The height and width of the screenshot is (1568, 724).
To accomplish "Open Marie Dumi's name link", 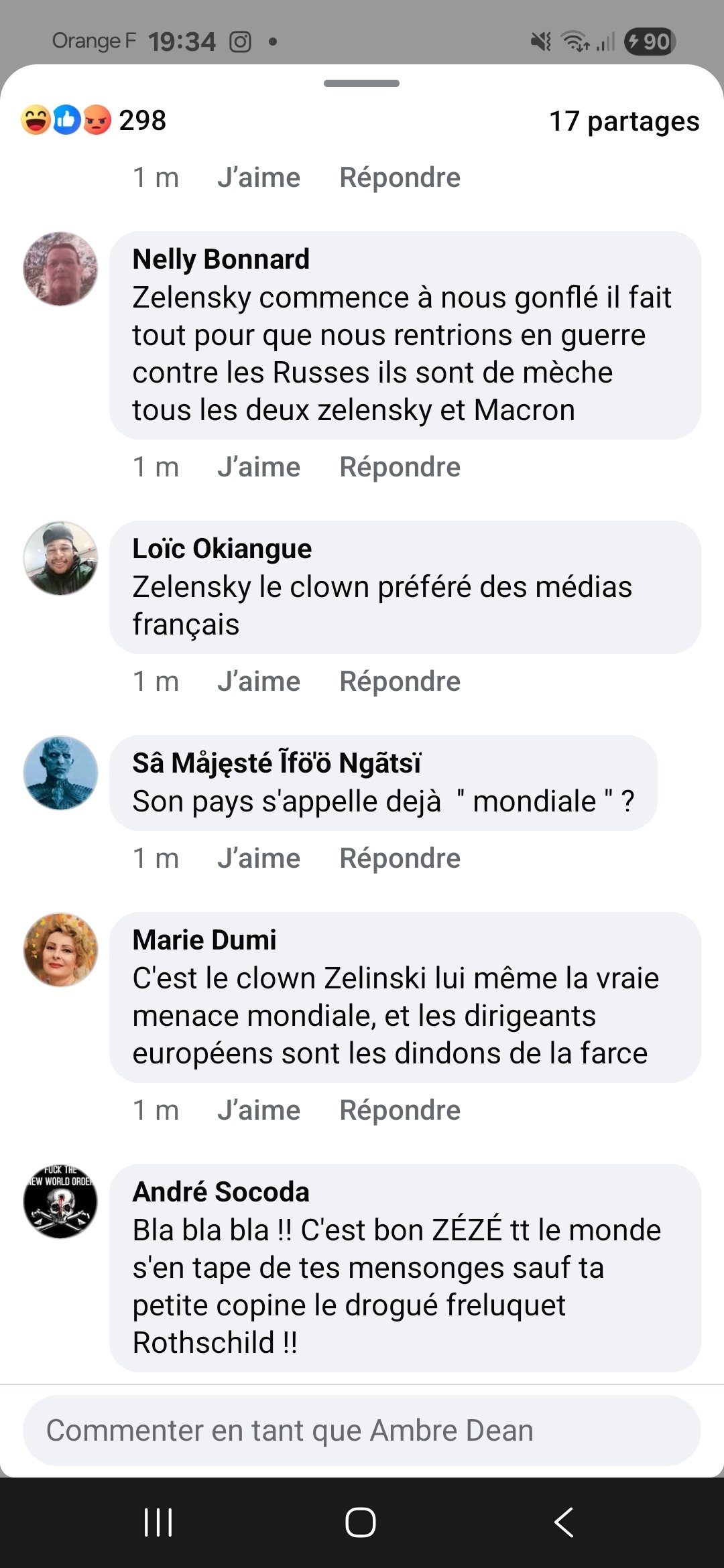I will point(204,940).
